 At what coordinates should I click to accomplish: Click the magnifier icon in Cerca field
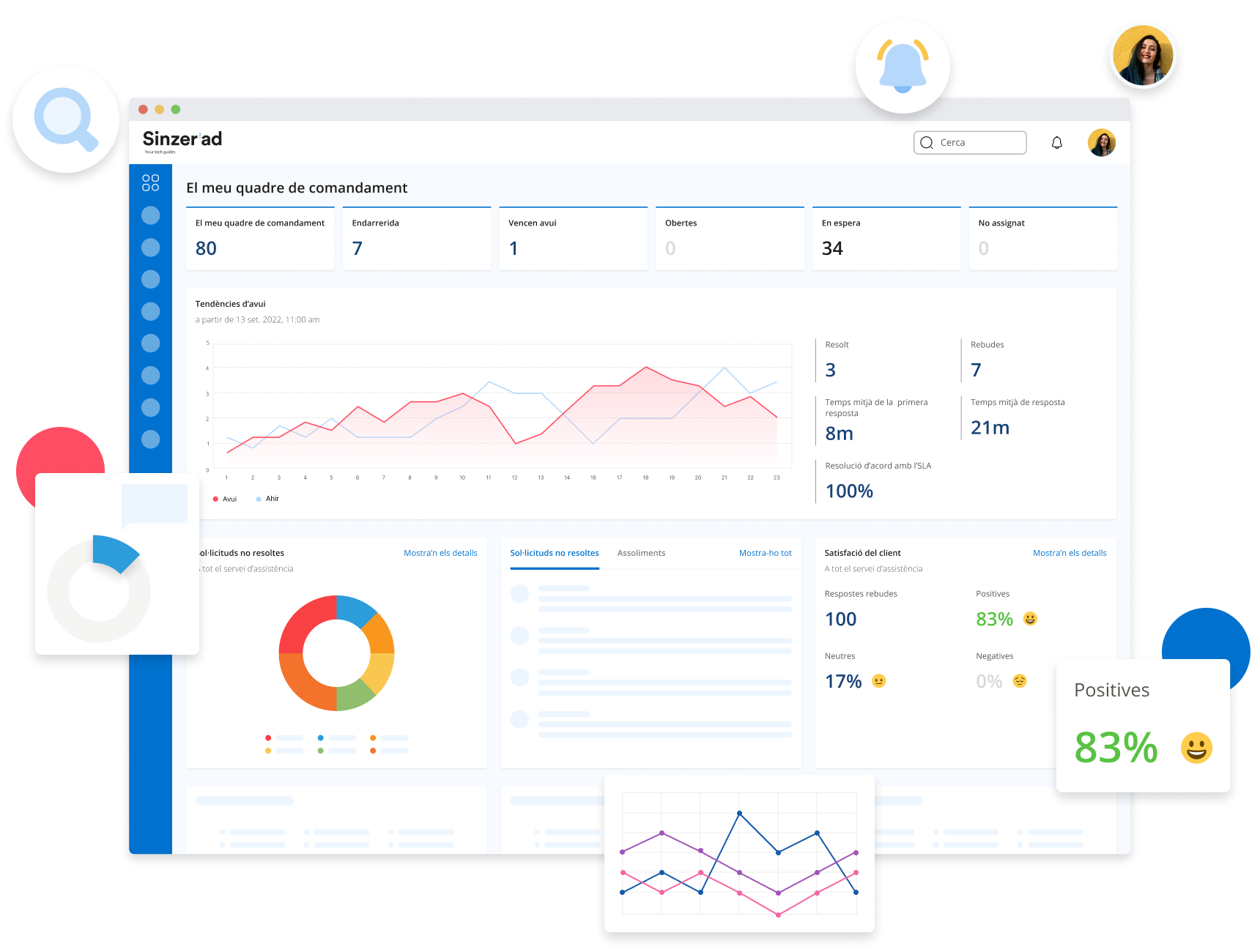point(927,143)
